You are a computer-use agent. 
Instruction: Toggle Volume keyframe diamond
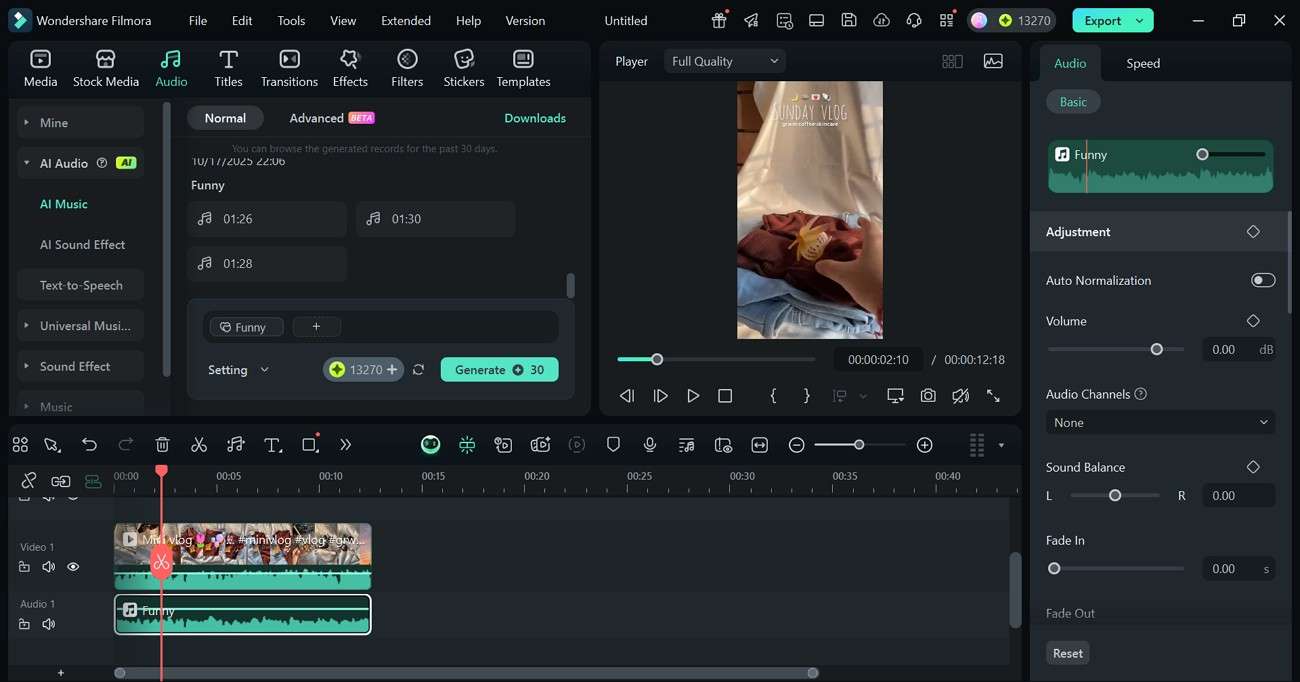click(1253, 321)
